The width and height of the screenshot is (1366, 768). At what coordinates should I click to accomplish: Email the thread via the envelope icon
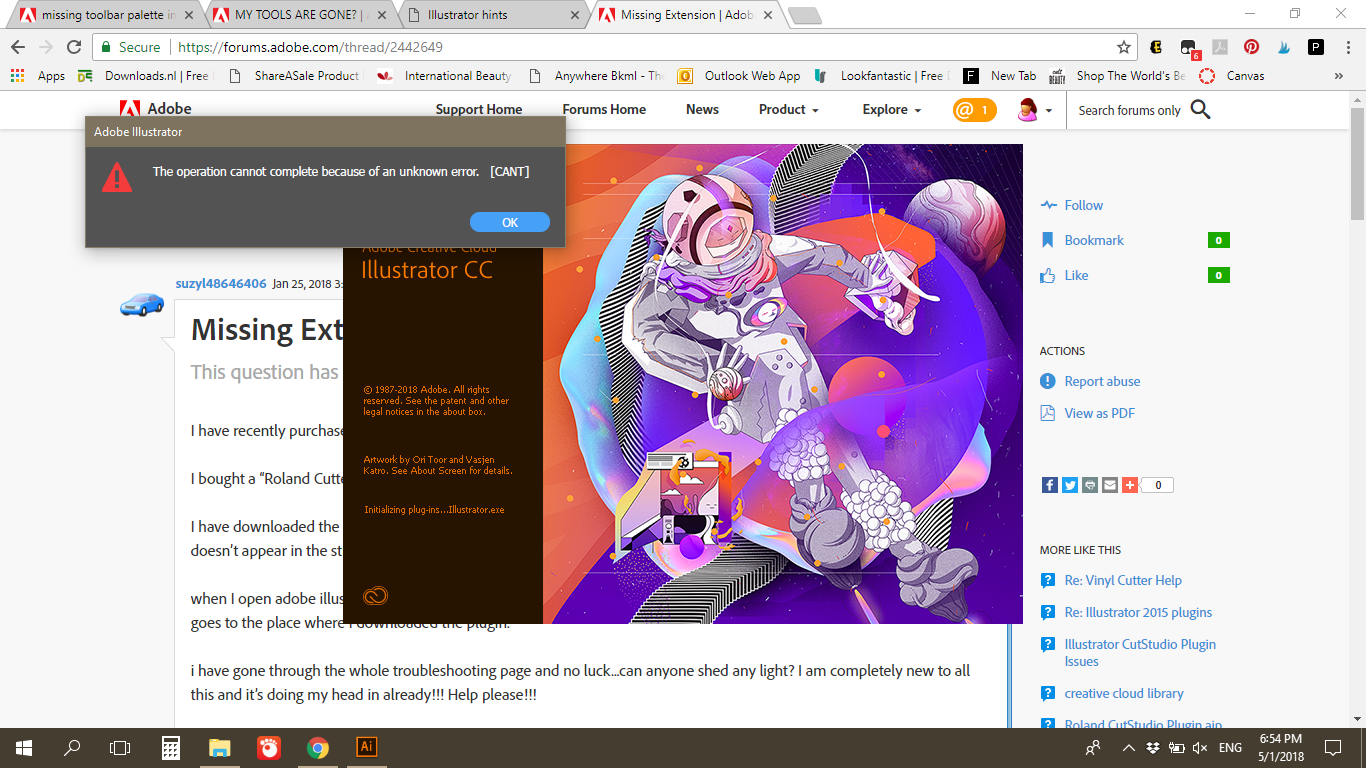click(x=1109, y=485)
